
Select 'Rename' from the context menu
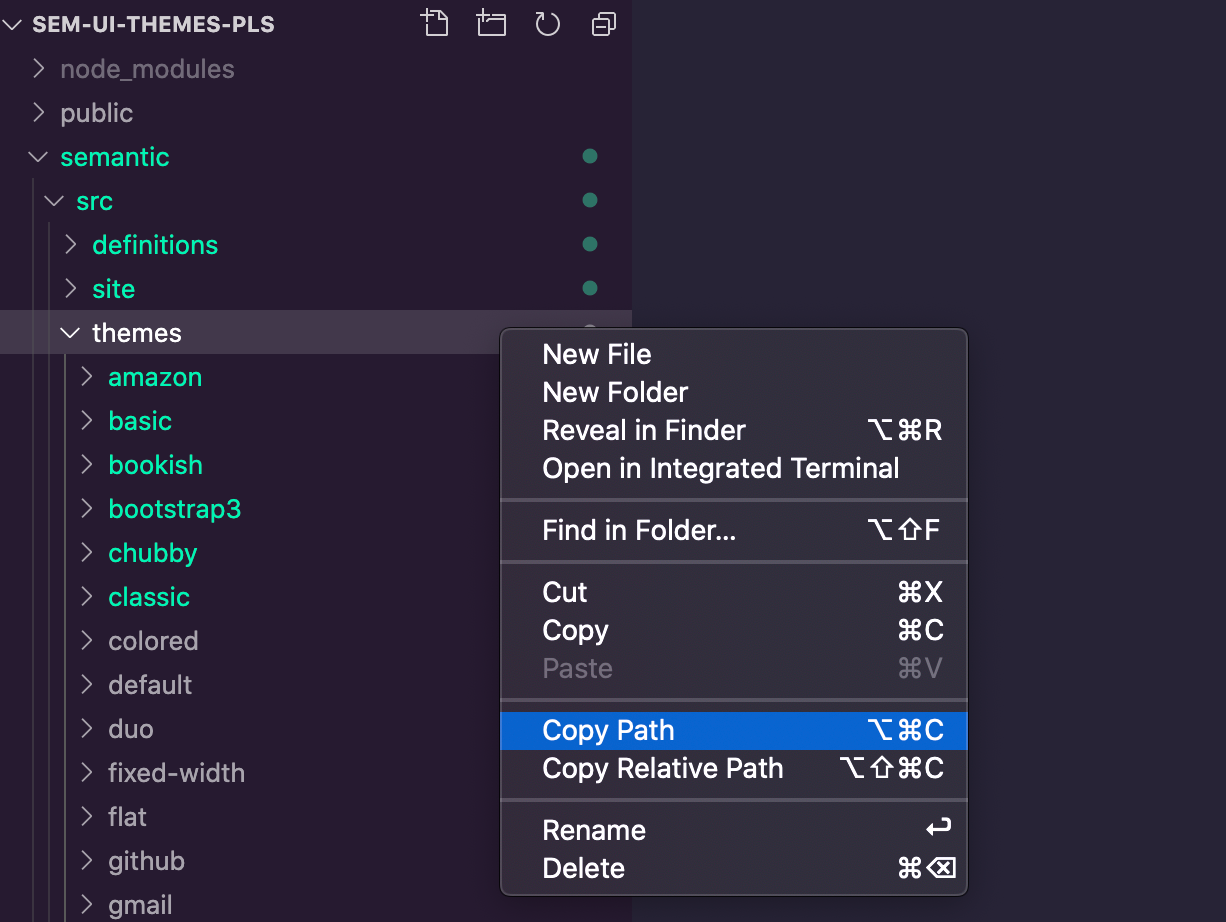594,830
